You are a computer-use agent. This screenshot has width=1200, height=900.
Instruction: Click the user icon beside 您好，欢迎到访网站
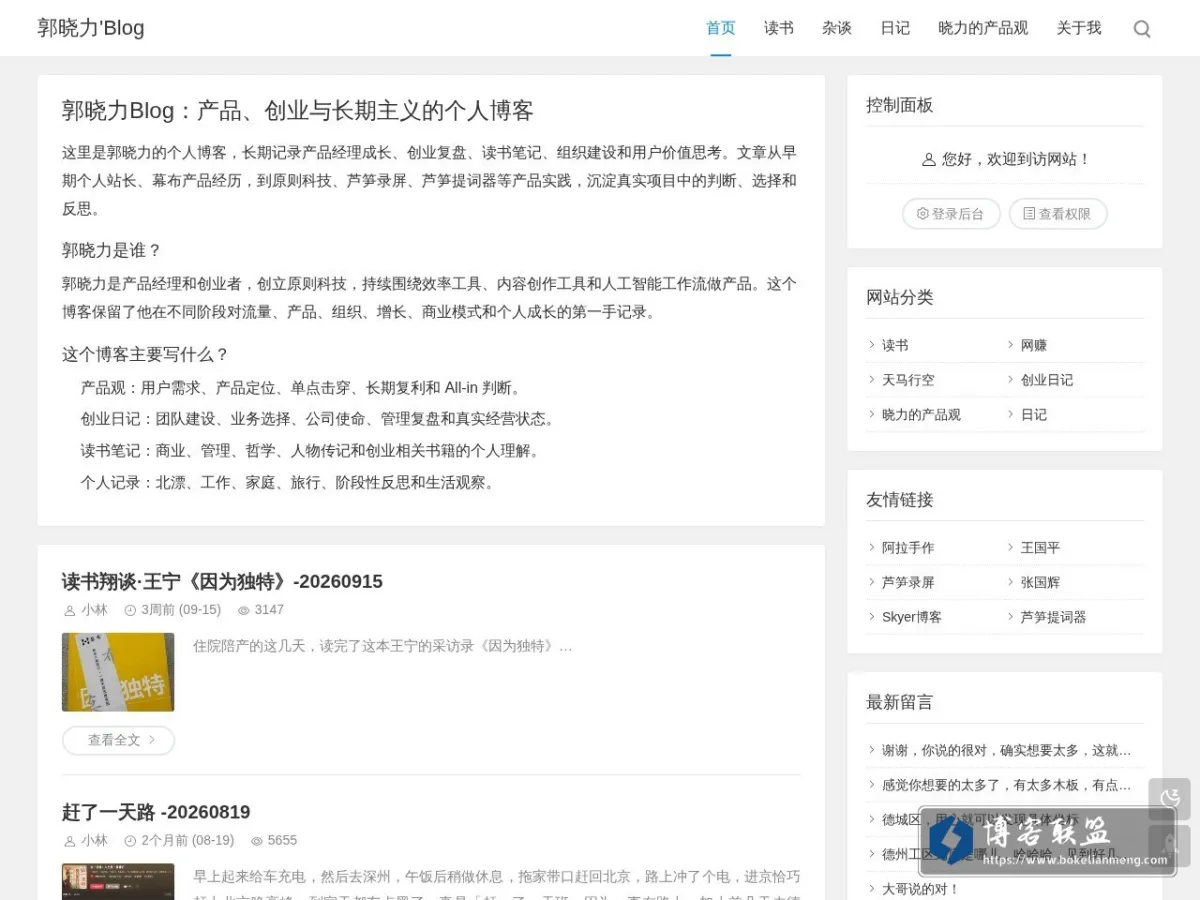pos(928,159)
